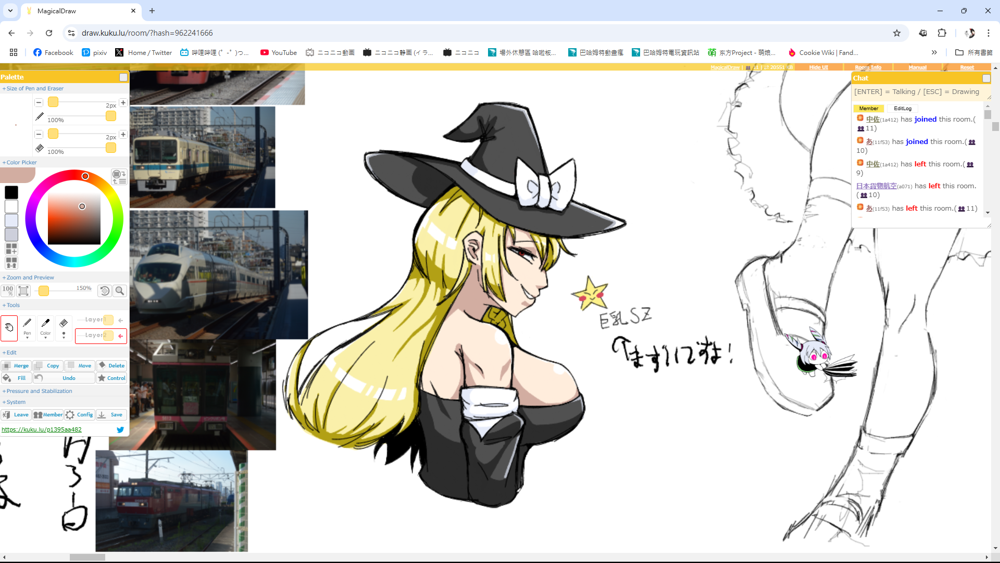This screenshot has height=563, width=1000.
Task: Click the add-color-to-palette grid icon
Action: 11,249
